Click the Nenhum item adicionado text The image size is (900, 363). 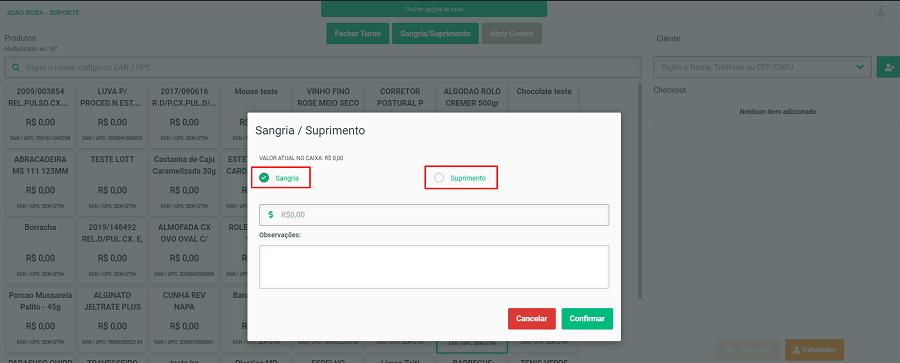pyautogui.click(x=778, y=111)
